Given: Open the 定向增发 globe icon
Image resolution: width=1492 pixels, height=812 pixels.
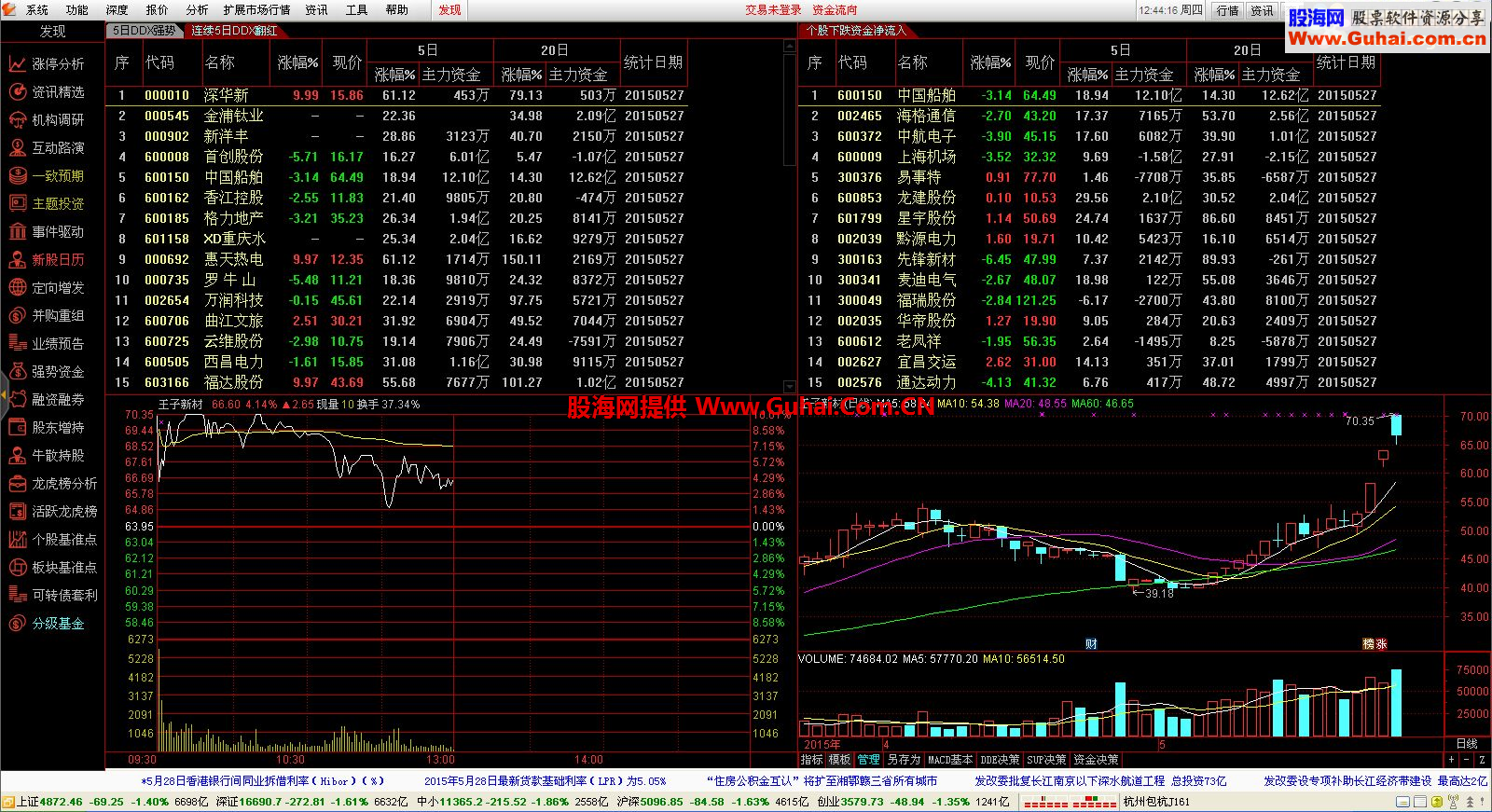Looking at the screenshot, I should (x=17, y=287).
